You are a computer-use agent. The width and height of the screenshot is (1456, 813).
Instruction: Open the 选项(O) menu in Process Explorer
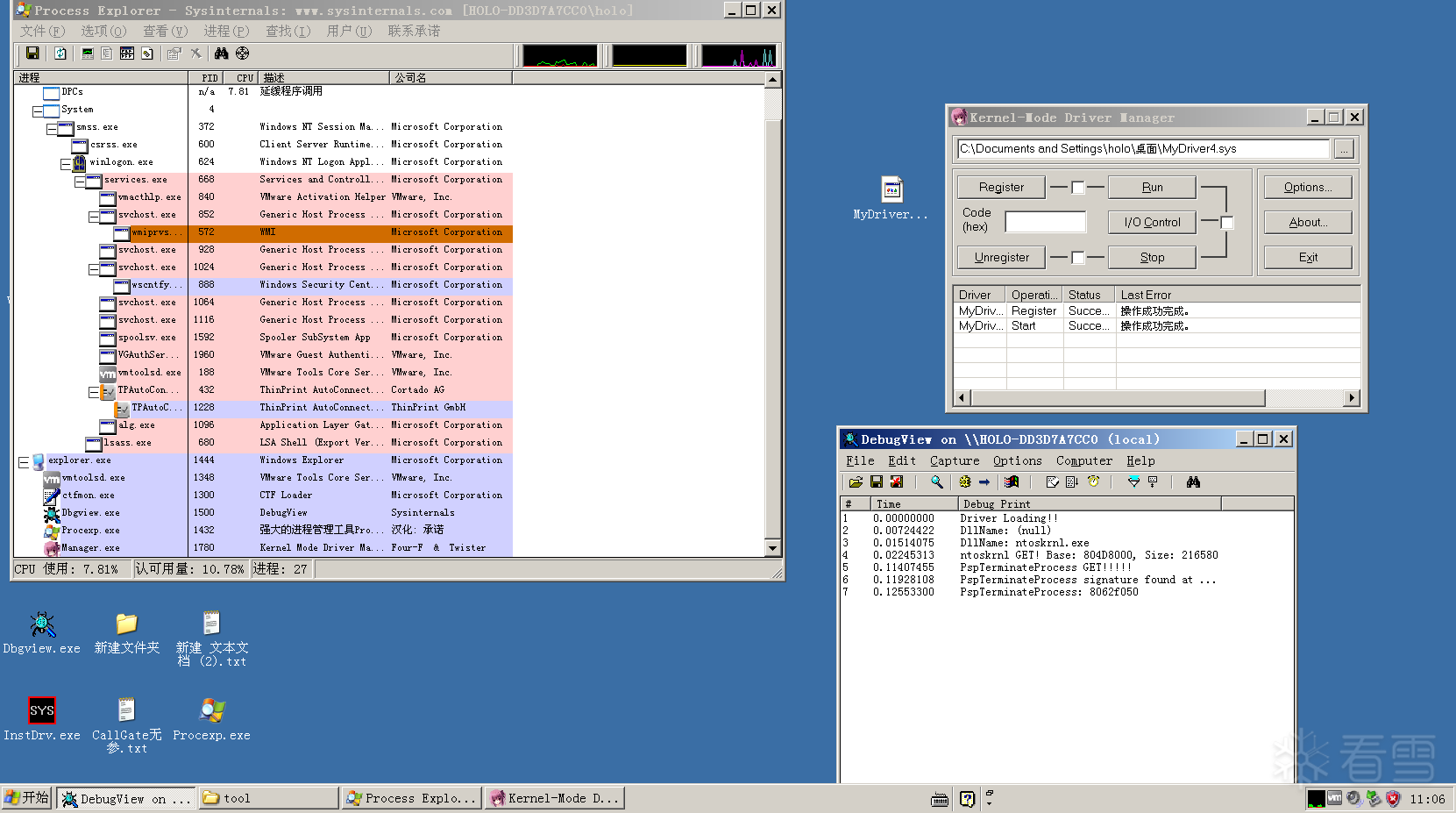103,31
